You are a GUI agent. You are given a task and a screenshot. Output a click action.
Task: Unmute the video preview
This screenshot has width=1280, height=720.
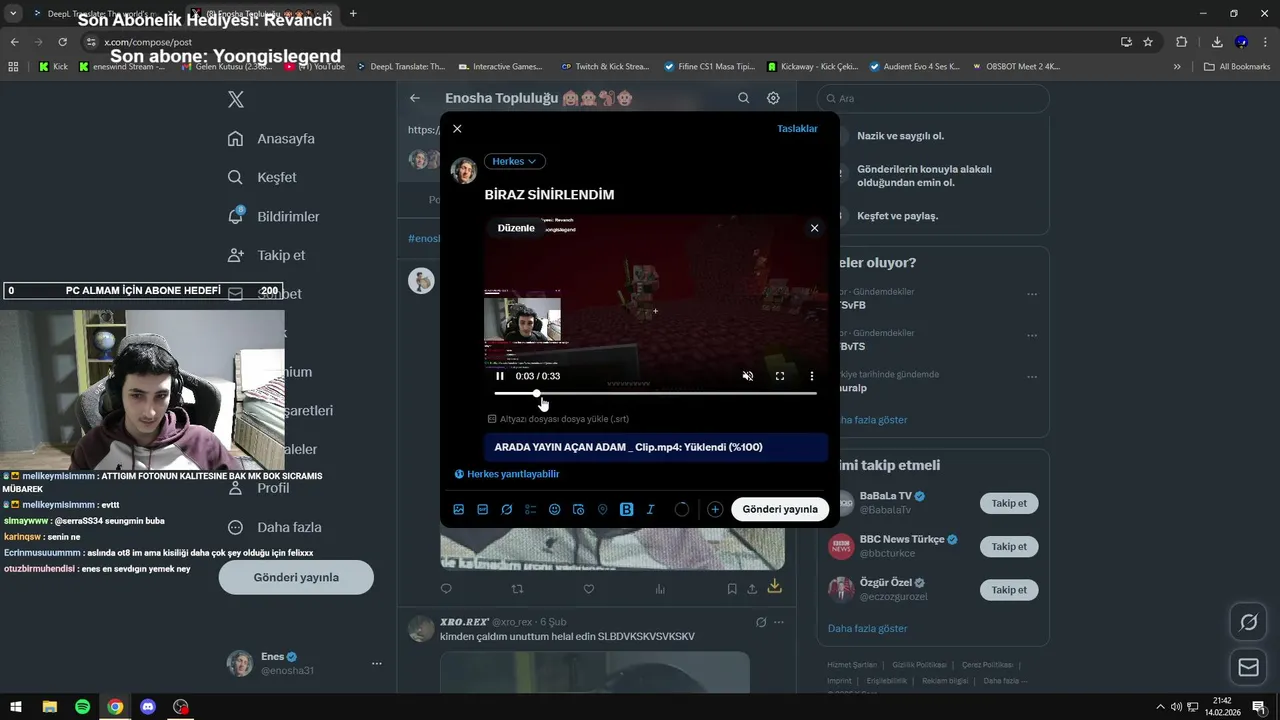748,376
